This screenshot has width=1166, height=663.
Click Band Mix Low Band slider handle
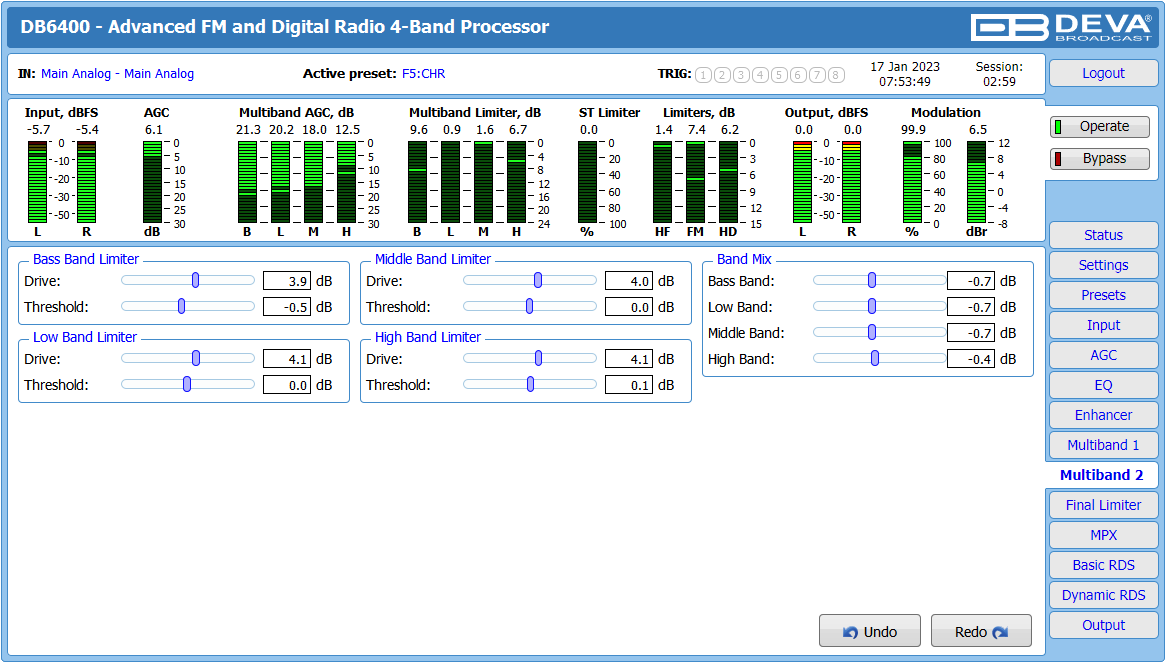click(x=872, y=306)
